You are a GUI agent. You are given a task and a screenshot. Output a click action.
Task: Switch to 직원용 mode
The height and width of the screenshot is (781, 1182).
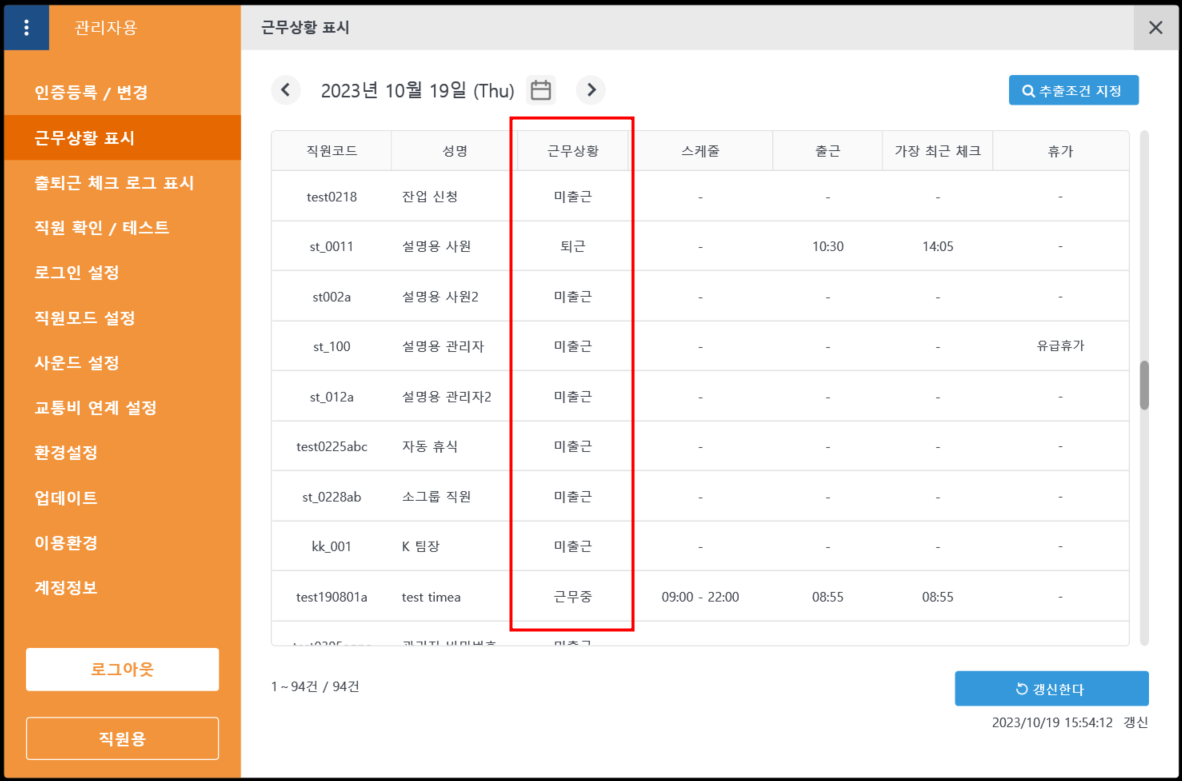click(122, 738)
